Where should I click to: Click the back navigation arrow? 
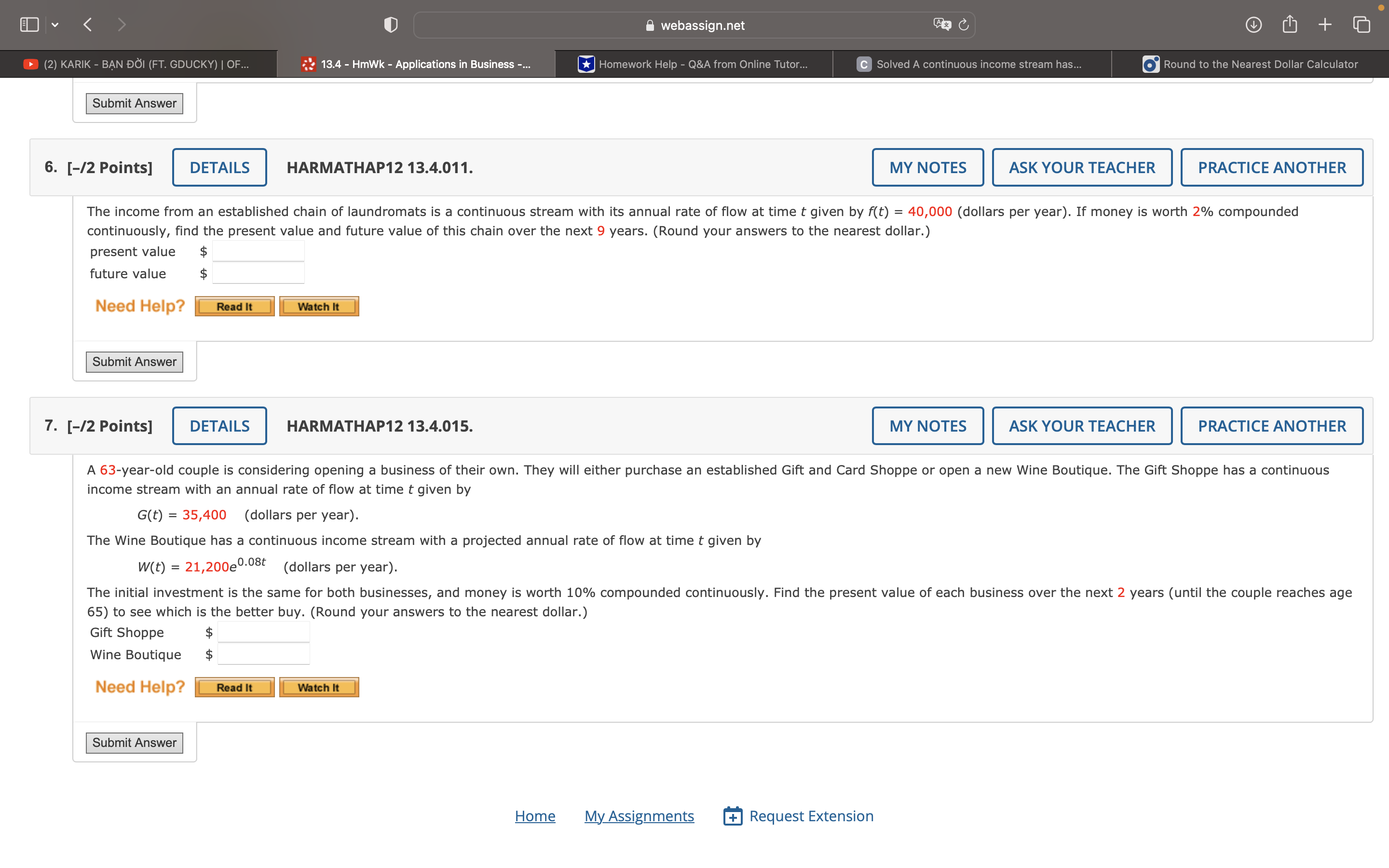tap(87, 24)
